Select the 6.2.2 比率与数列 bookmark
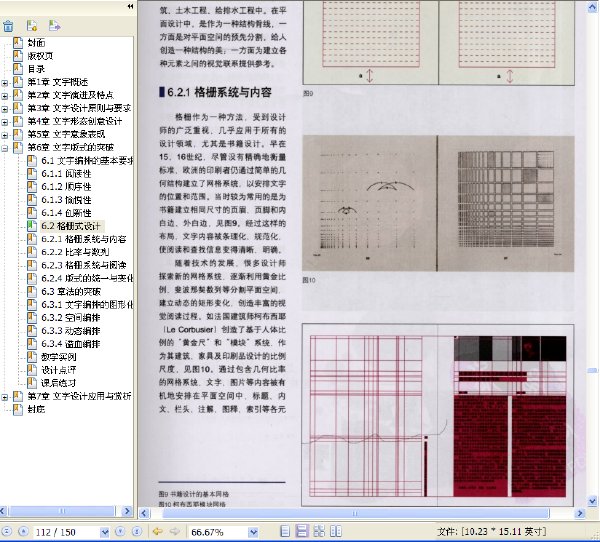Viewport: 600px width, 542px height. [x=75, y=252]
